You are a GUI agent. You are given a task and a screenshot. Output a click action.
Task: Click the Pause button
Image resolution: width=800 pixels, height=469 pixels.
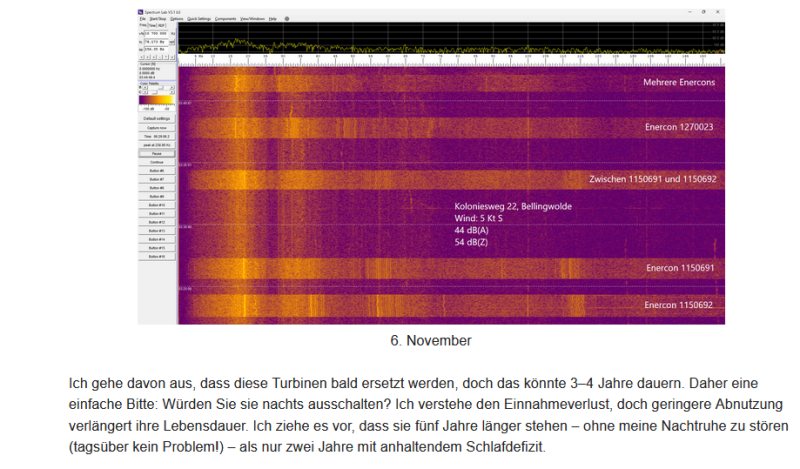tap(157, 154)
